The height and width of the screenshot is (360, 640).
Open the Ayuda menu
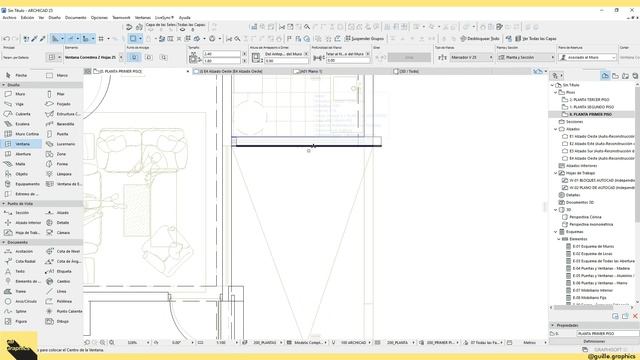184,18
